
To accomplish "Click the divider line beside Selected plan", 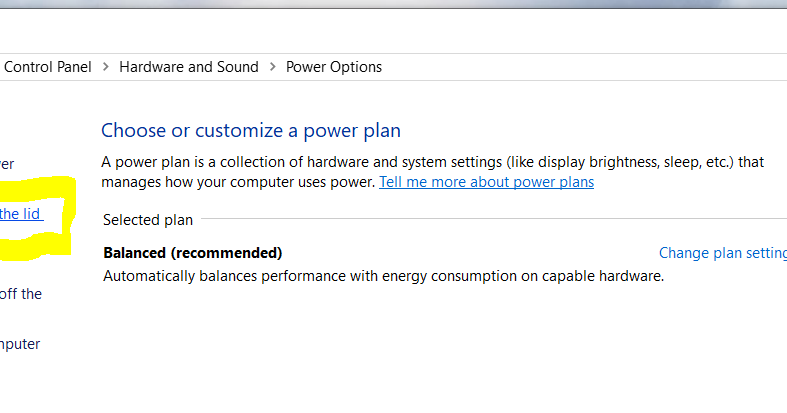I will pyautogui.click(x=494, y=219).
